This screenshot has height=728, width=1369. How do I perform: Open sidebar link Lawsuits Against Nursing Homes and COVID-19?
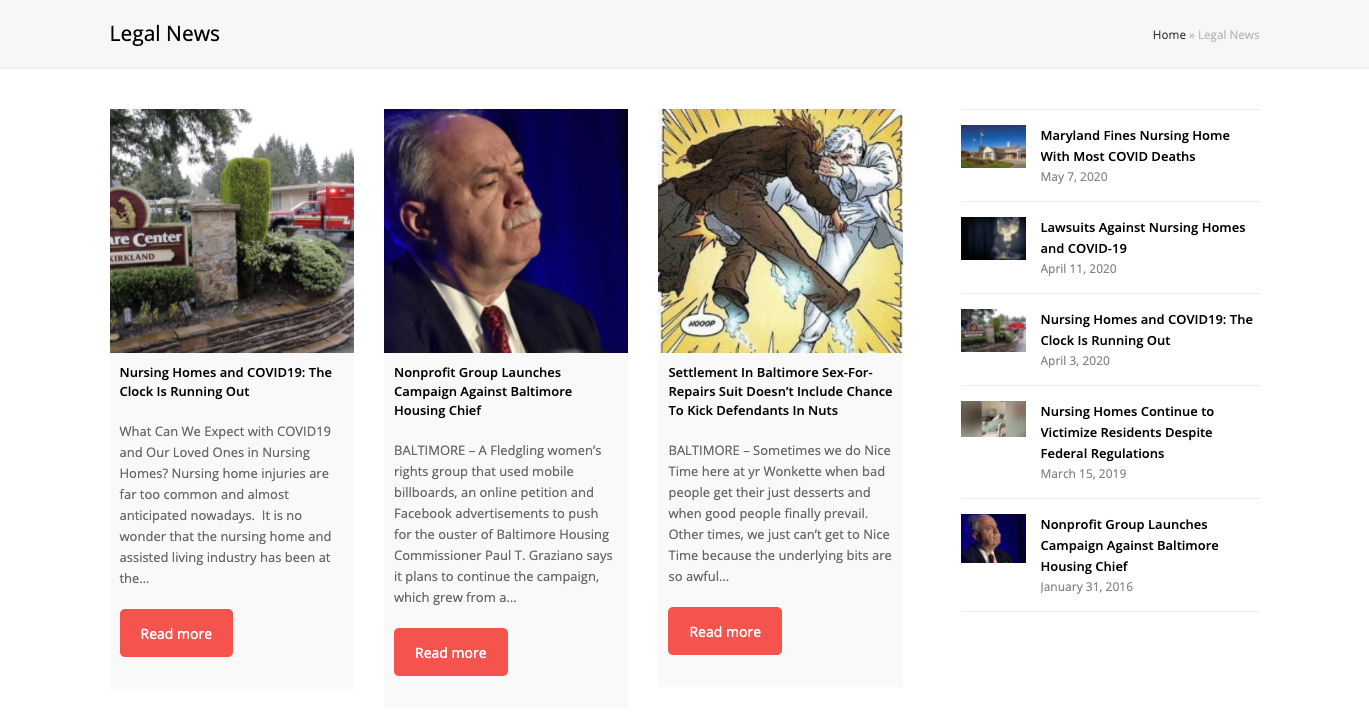click(1142, 238)
